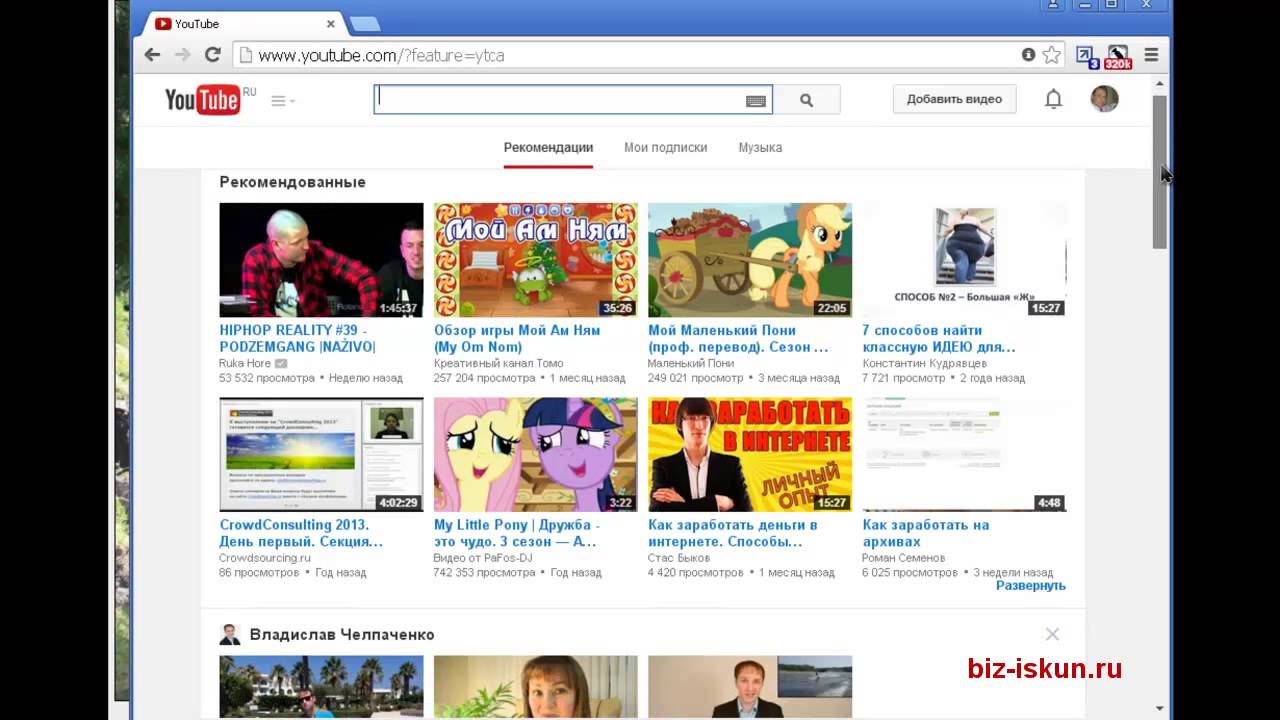Open the palm trees video thumbnail
Image resolution: width=1280 pixels, height=720 pixels.
(321, 686)
